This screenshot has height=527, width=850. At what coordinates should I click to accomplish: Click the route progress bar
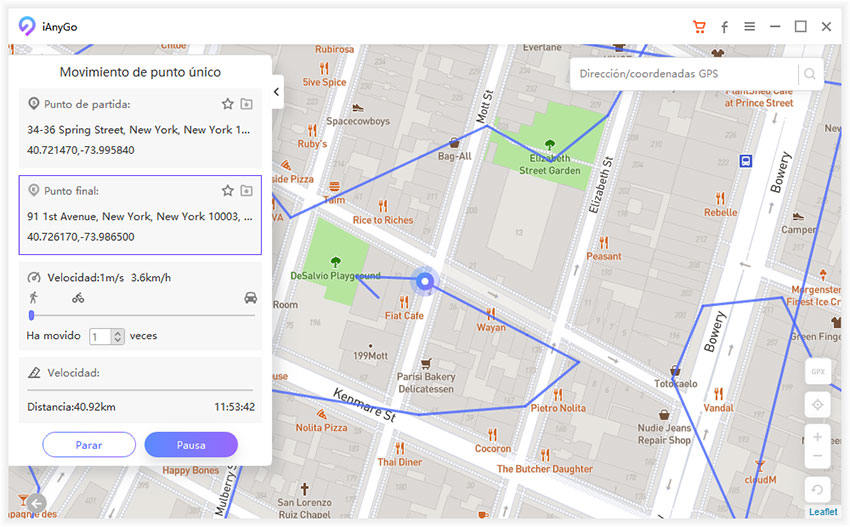pos(140,389)
